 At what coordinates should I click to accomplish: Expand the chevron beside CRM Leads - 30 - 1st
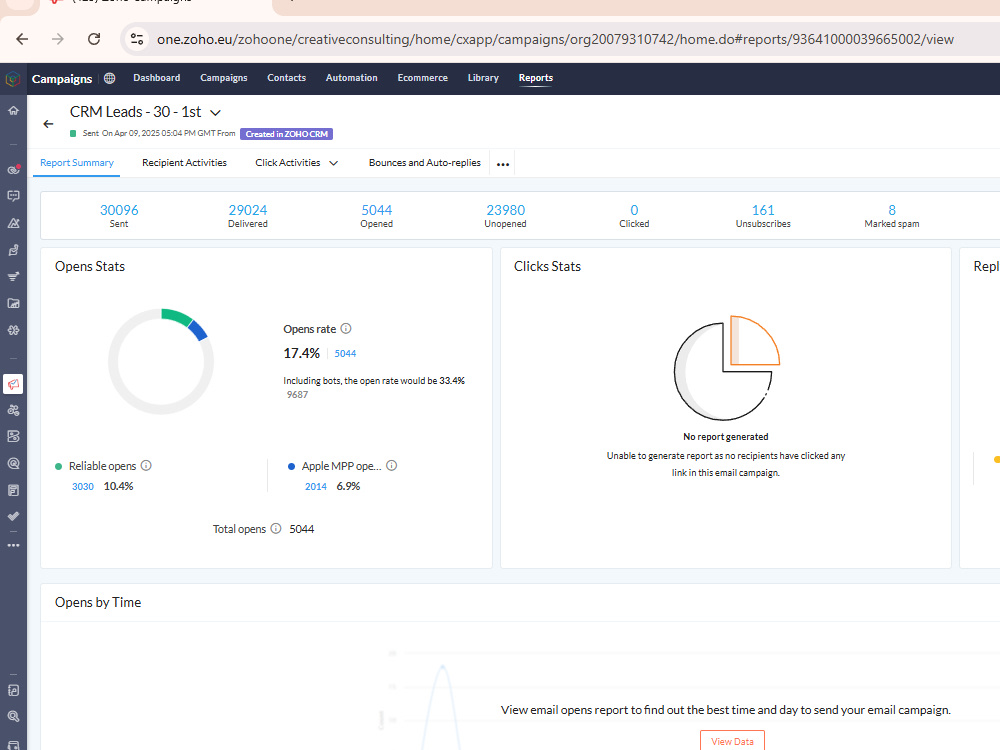click(216, 113)
